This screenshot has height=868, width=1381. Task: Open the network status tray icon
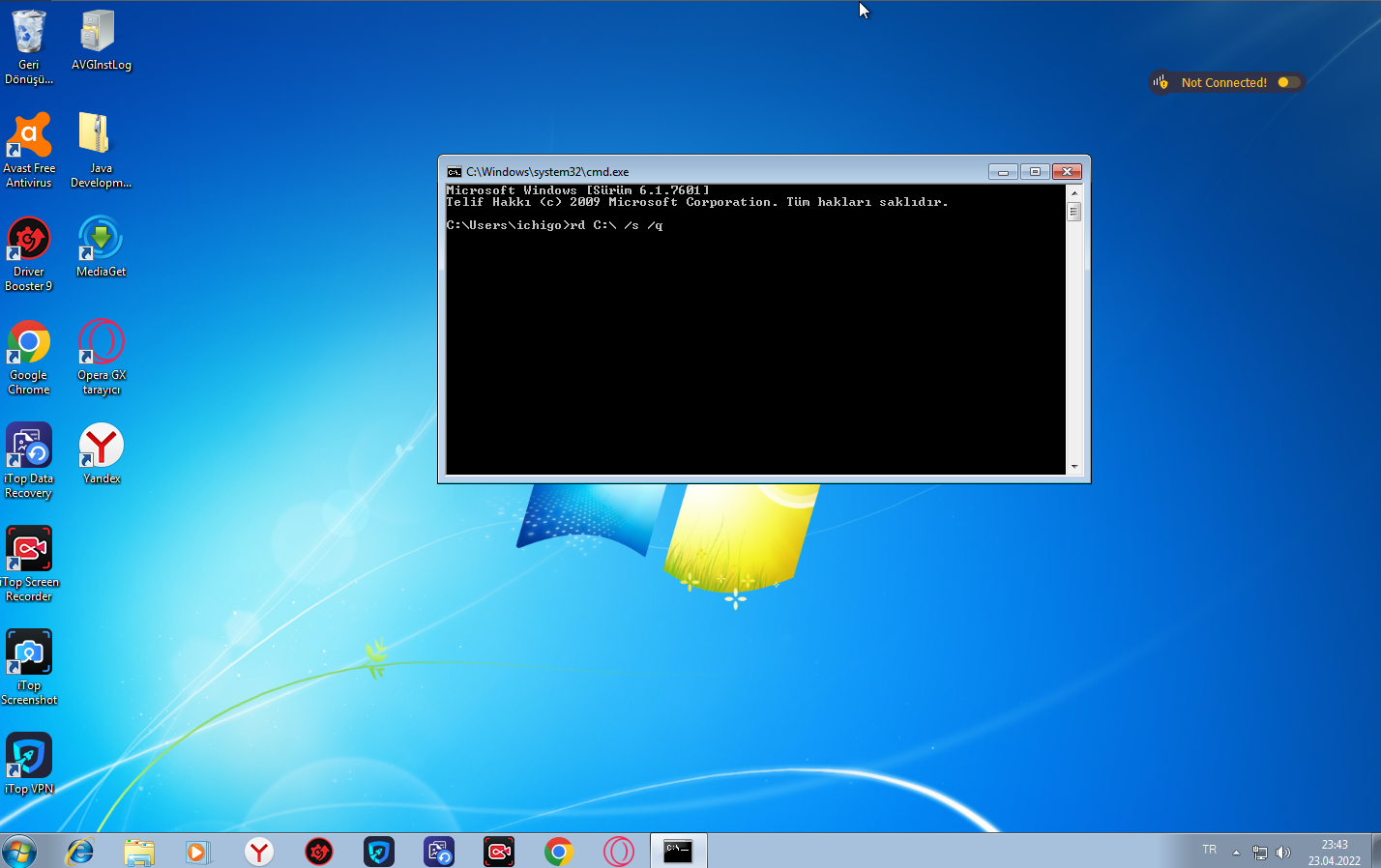(1259, 852)
